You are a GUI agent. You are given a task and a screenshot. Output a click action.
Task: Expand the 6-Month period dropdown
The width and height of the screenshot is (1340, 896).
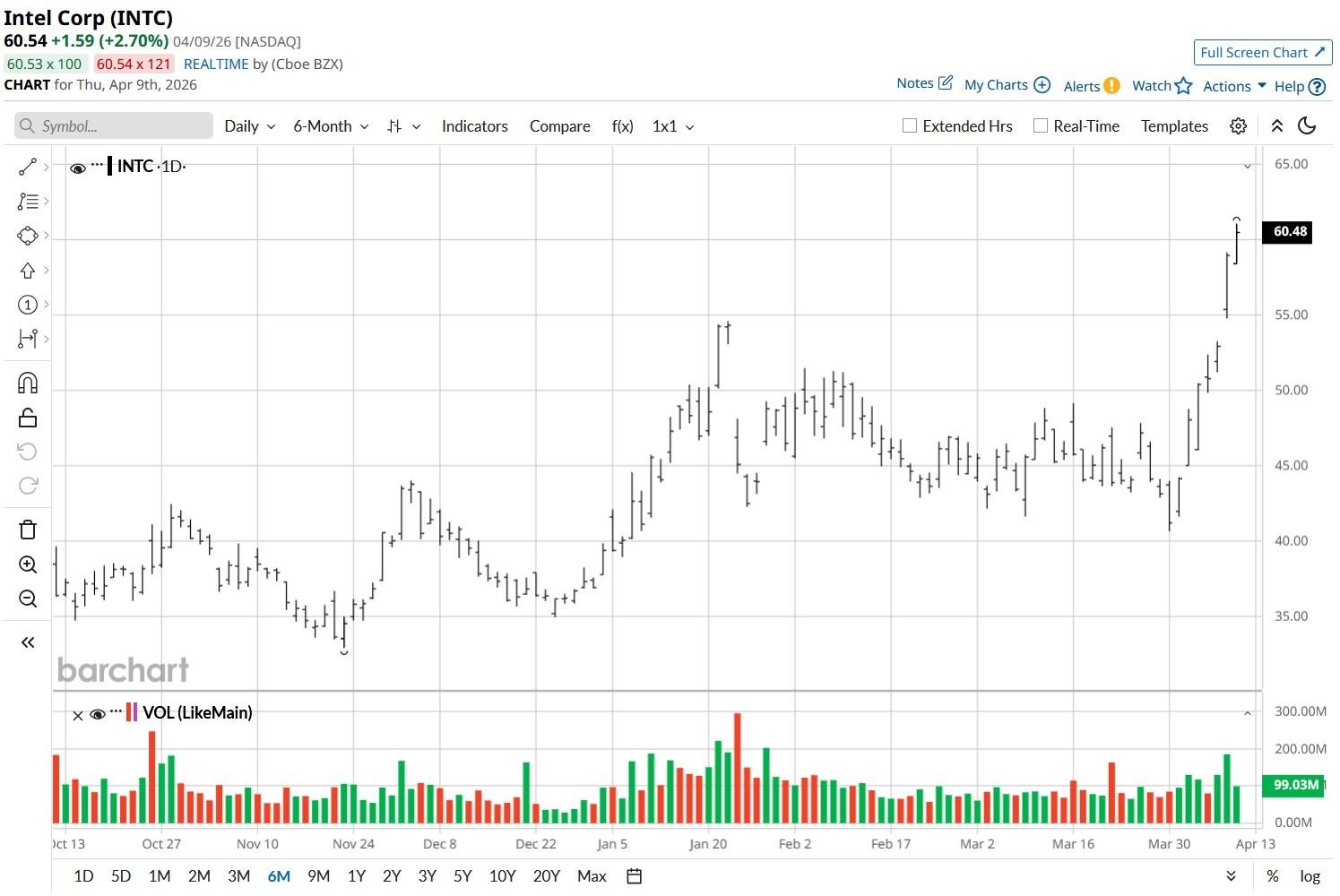click(331, 126)
